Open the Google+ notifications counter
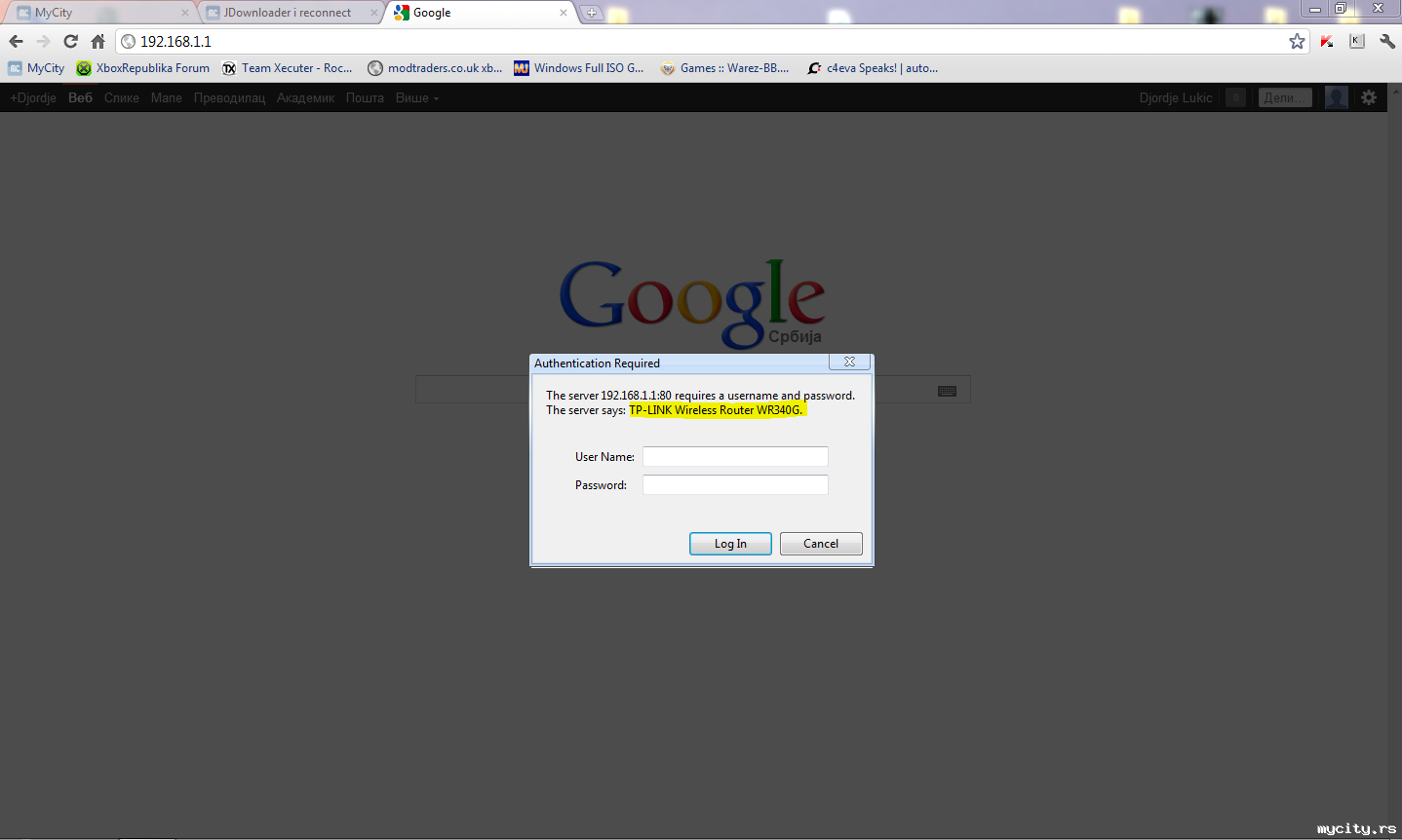This screenshot has height=840, width=1402. coord(1235,97)
